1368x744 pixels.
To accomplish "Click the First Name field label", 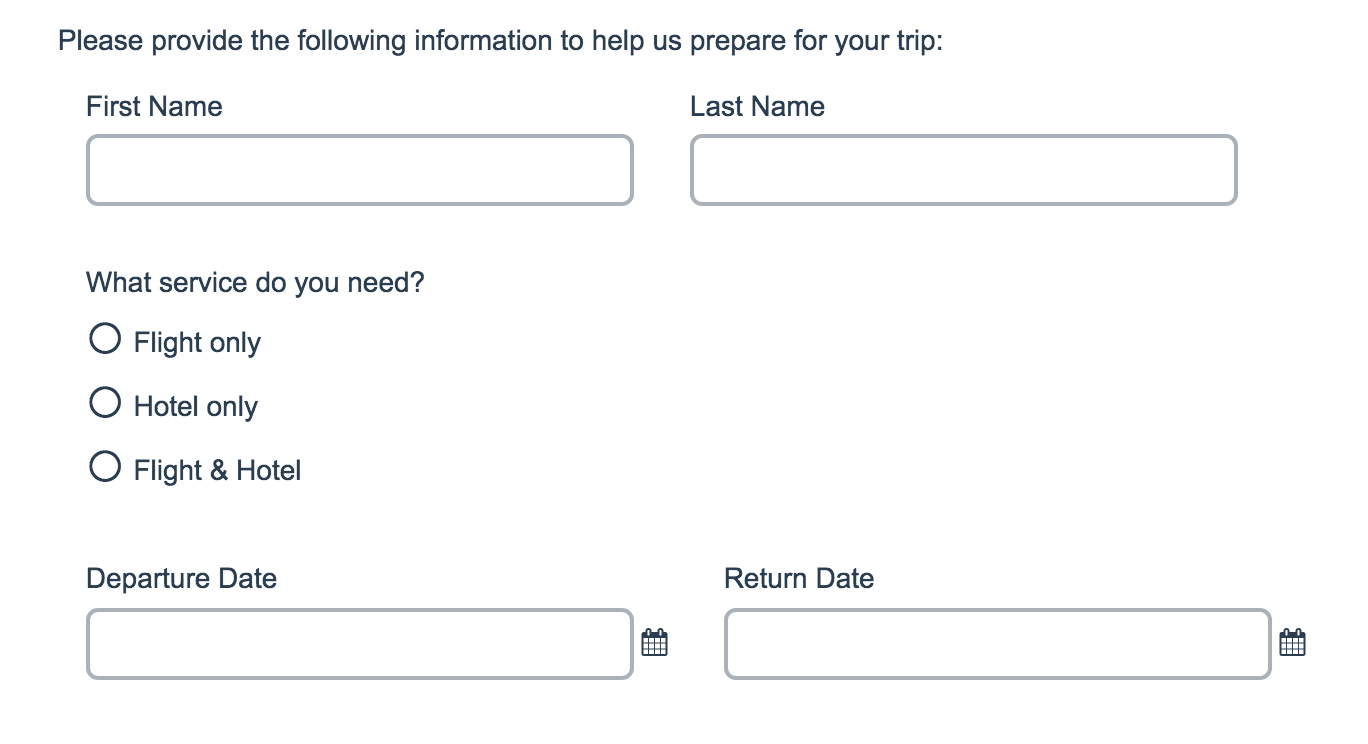I will tap(154, 107).
